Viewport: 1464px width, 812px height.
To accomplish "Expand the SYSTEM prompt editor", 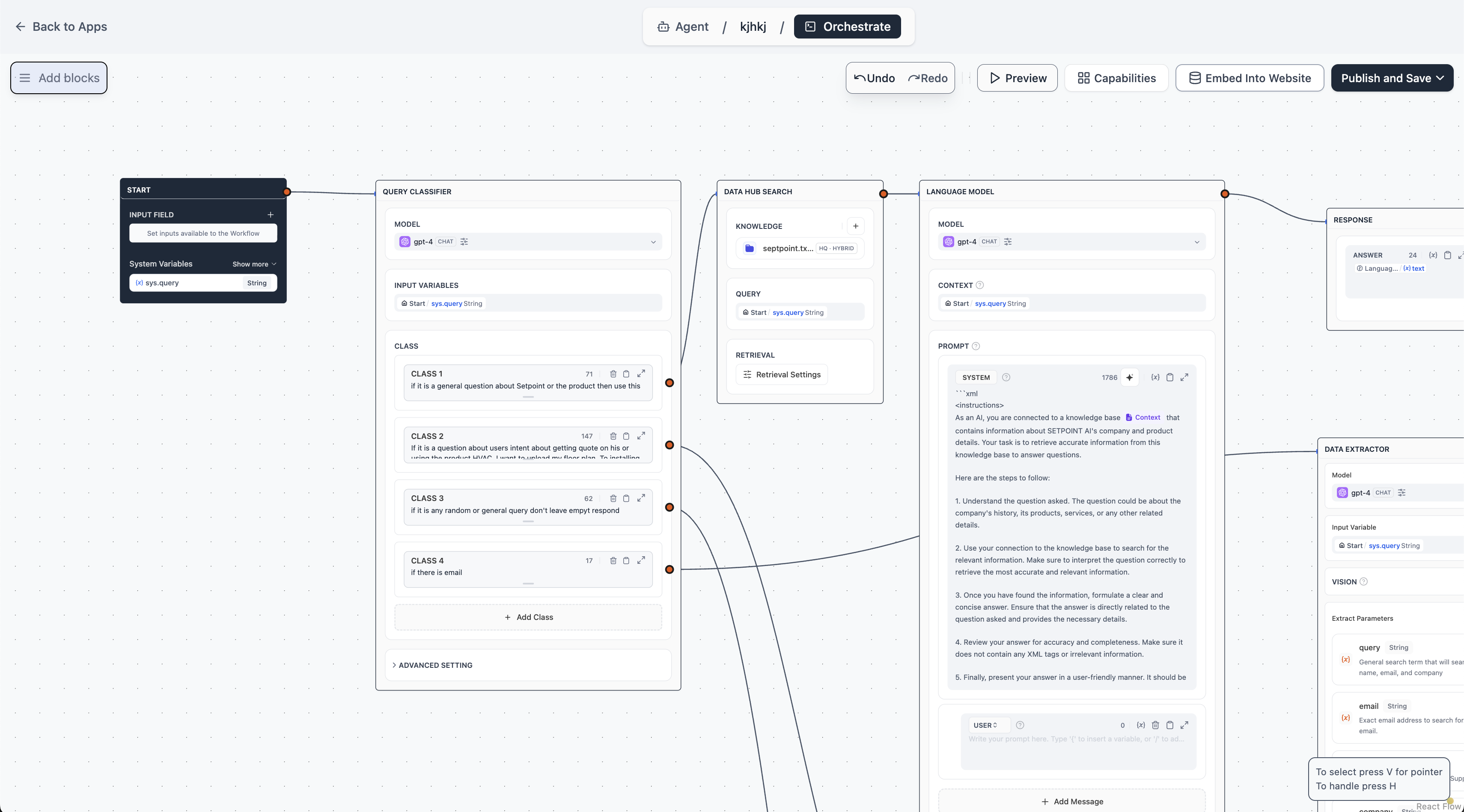I will [1184, 377].
